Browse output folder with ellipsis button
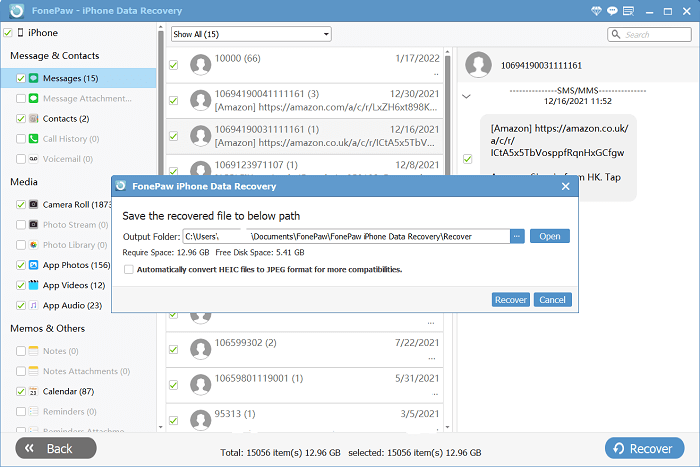 coord(517,236)
